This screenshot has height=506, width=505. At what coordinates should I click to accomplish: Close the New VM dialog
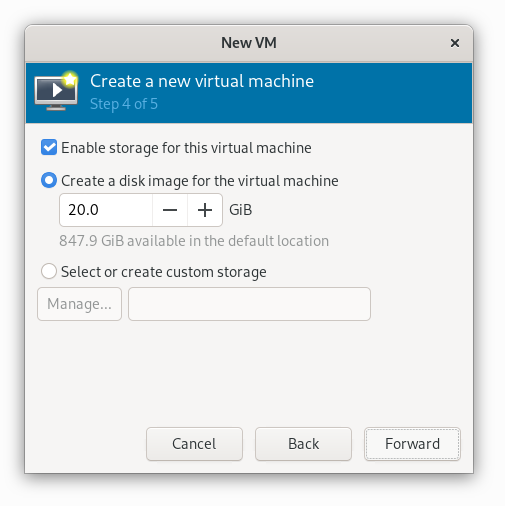[455, 43]
